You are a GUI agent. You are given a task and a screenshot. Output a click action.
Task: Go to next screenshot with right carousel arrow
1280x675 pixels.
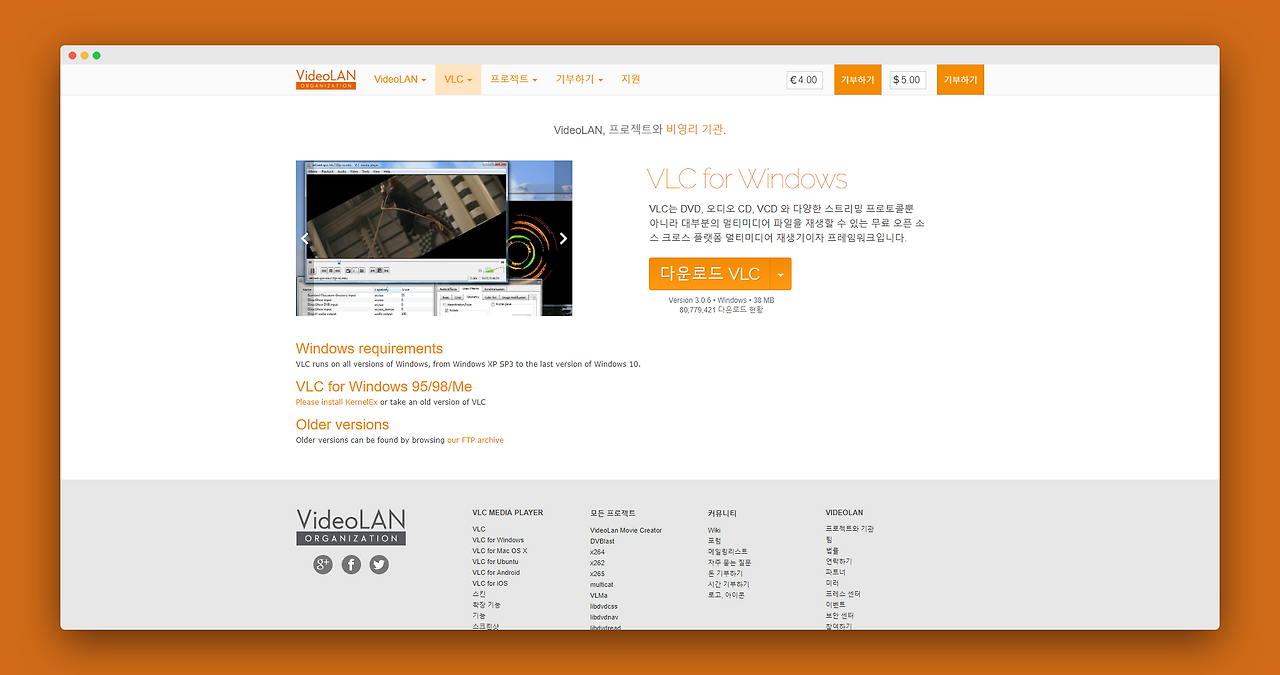coord(563,238)
